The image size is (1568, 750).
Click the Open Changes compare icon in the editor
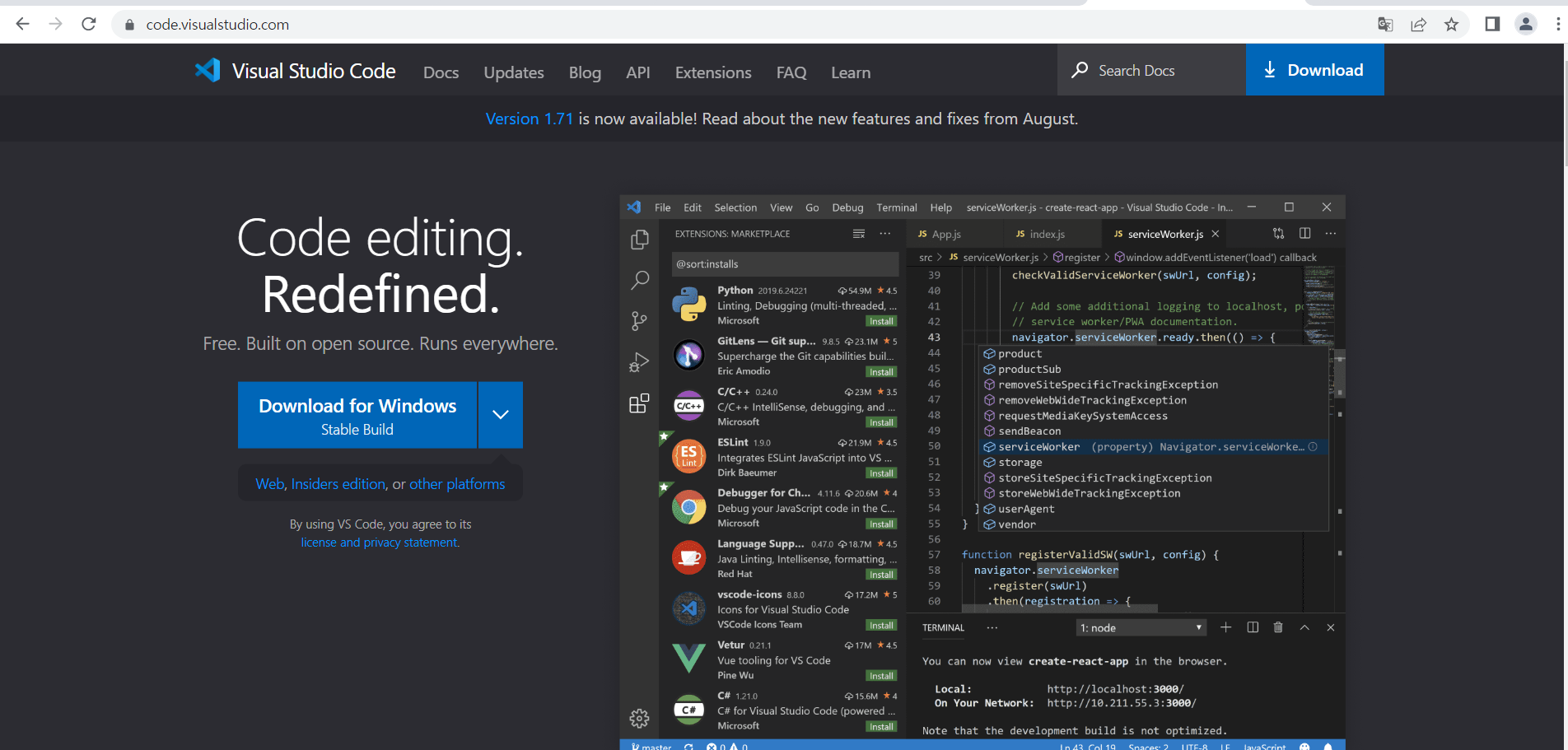coord(1278,234)
